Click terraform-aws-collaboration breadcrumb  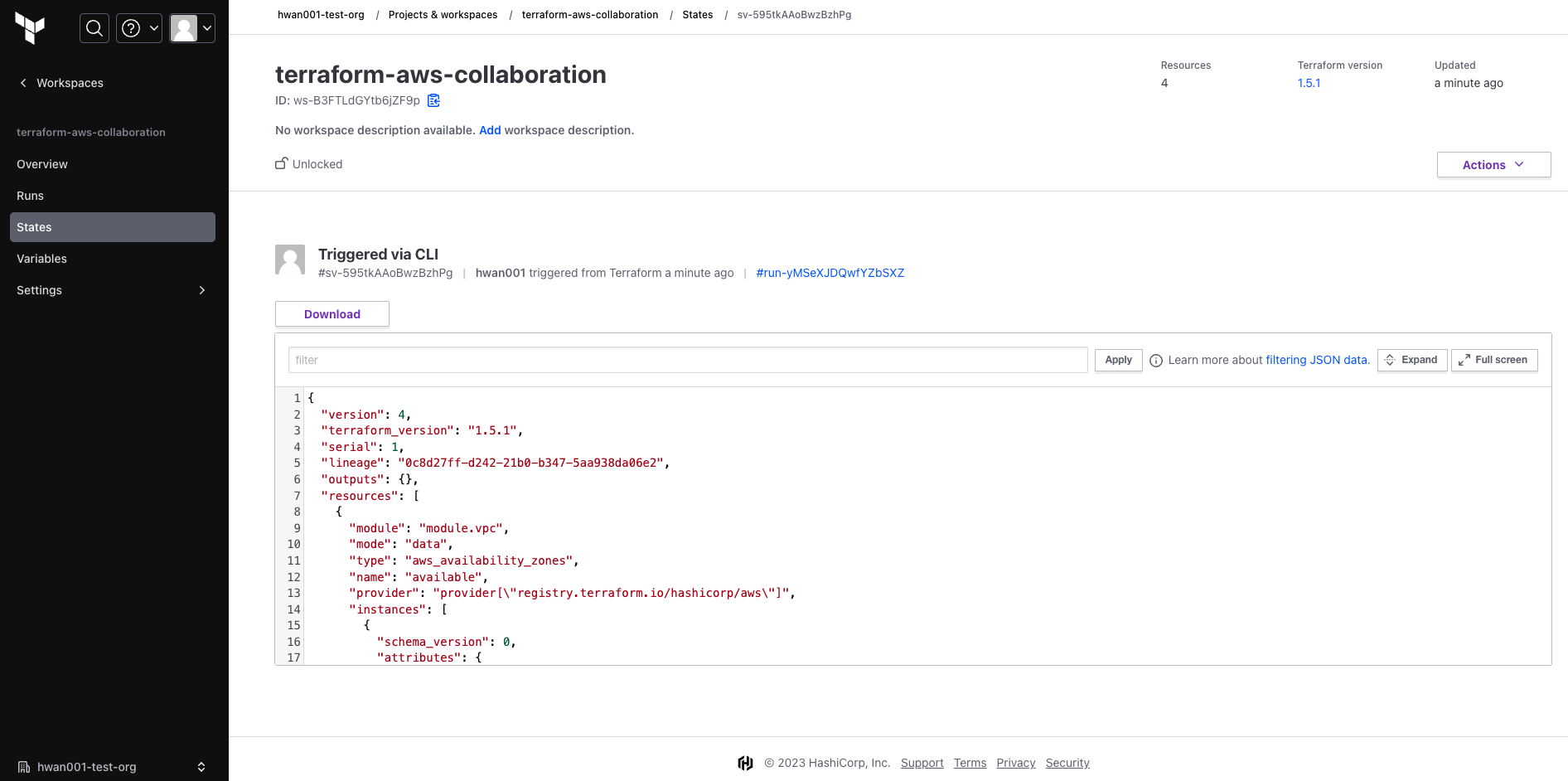[x=590, y=15]
